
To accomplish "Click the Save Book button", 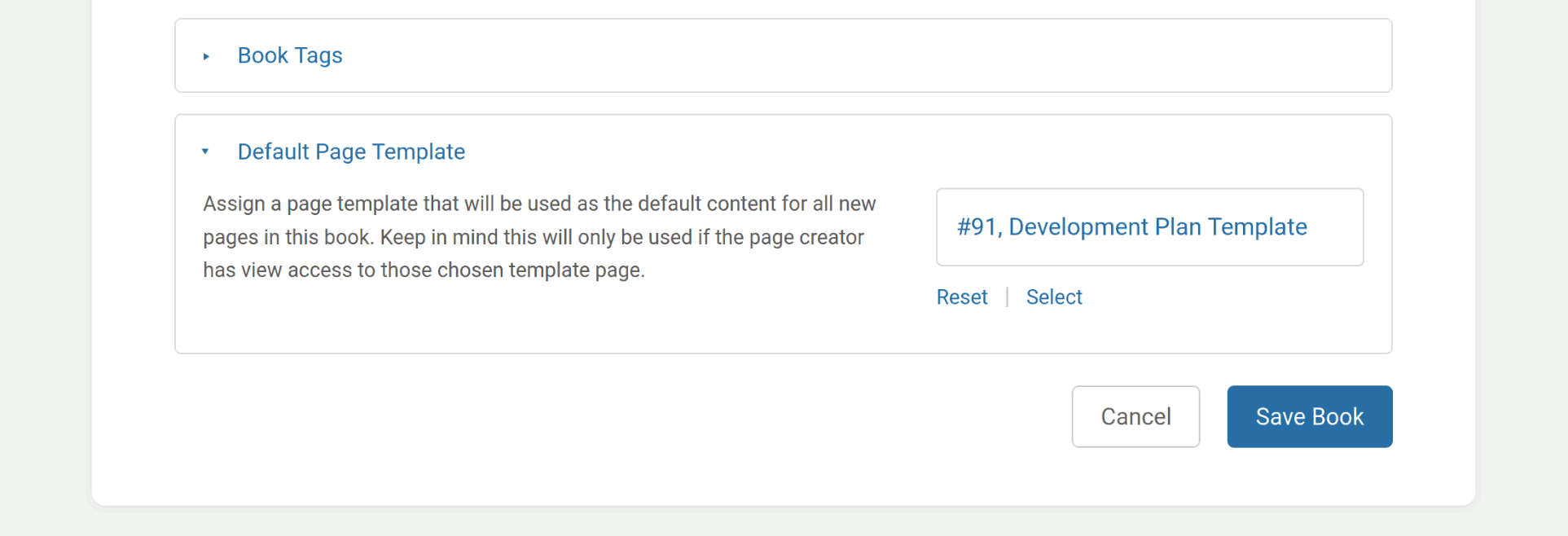I will pos(1310,416).
